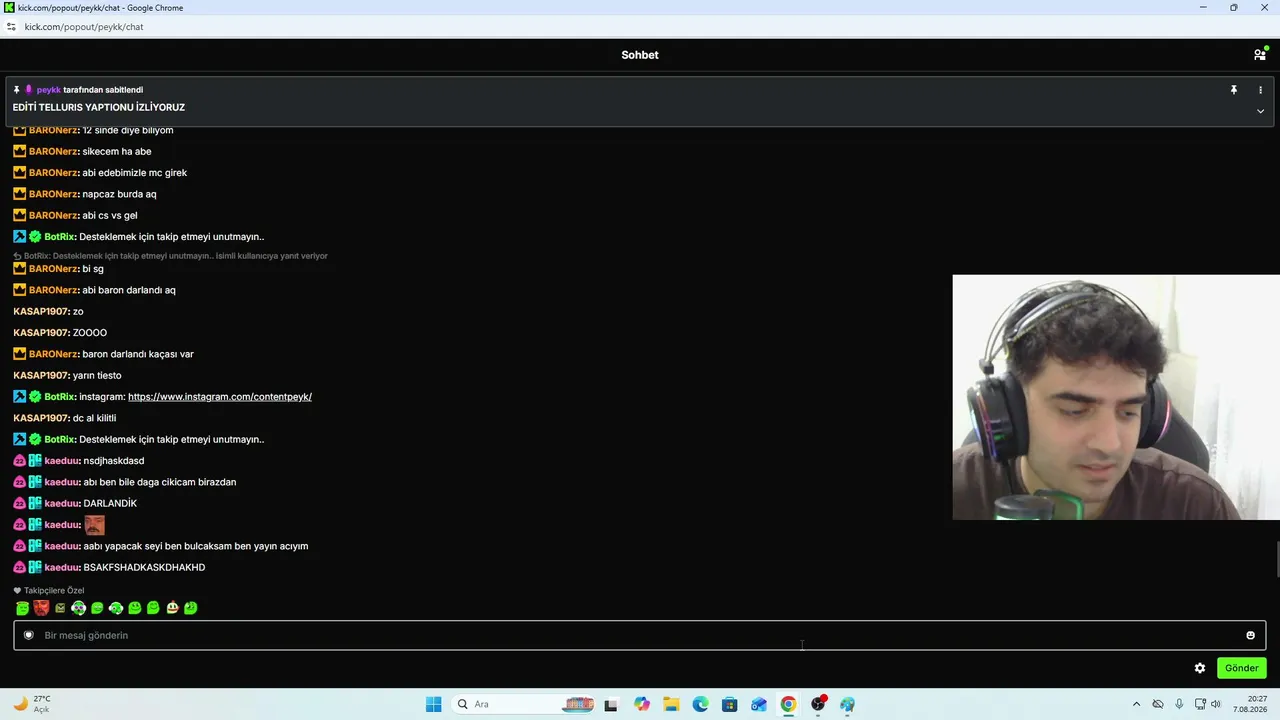Click the message input field
This screenshot has width=1280, height=720.
coord(640,635)
